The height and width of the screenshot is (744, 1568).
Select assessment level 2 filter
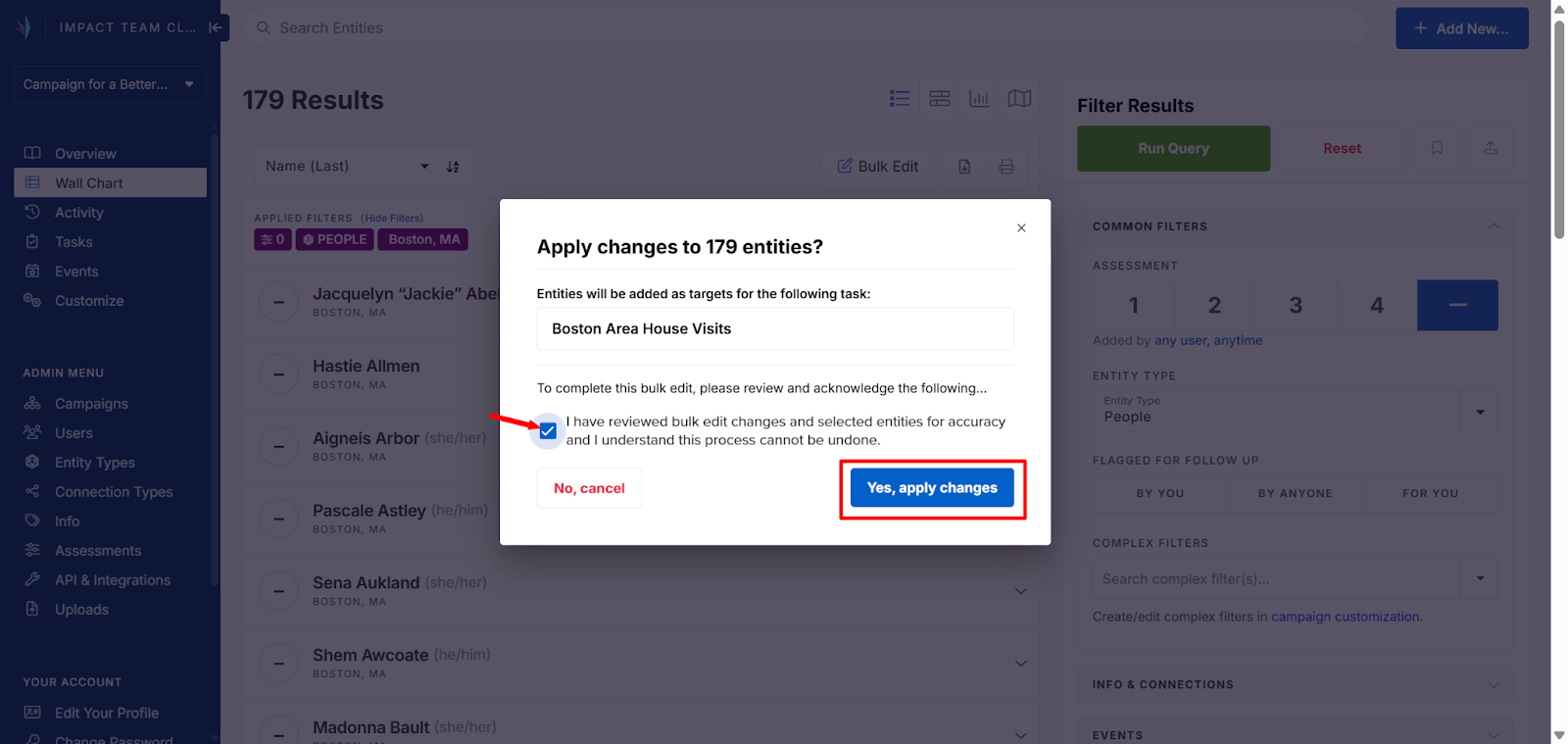1214,305
